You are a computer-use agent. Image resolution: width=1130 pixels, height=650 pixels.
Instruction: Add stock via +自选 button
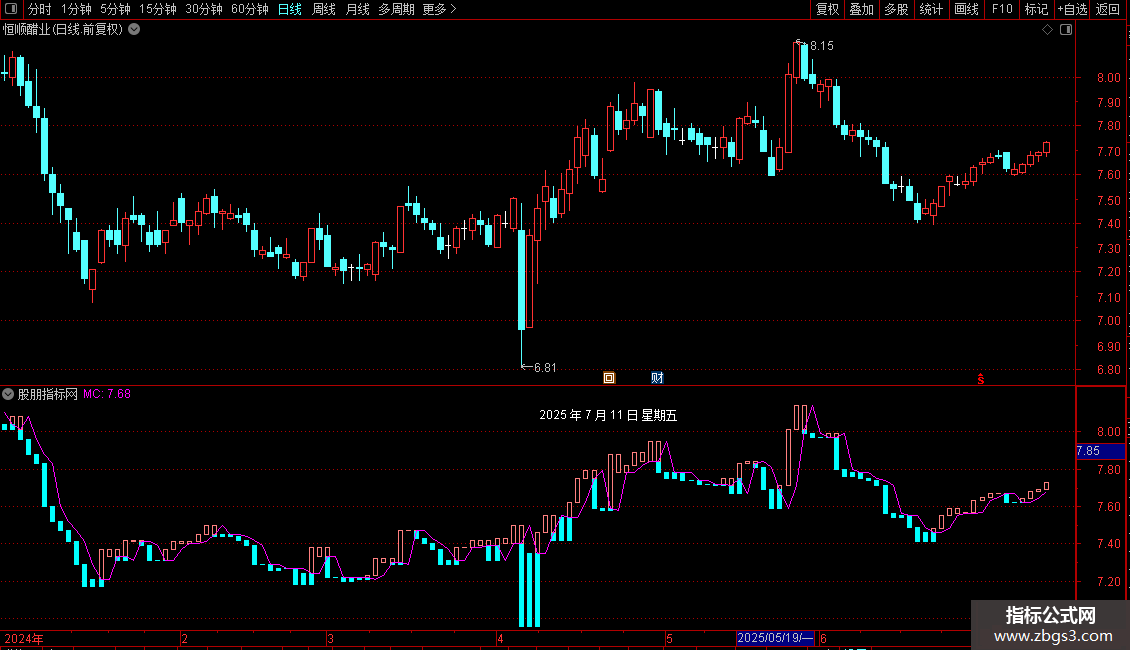tap(1072, 9)
